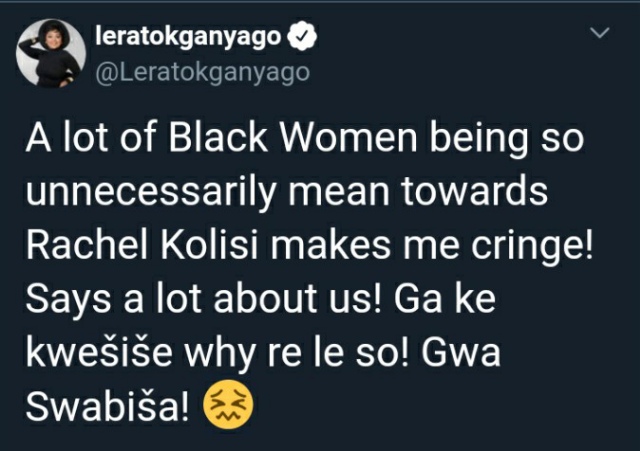Click the word "cringe!" in the tweet
The image size is (640, 451).
click(532, 247)
